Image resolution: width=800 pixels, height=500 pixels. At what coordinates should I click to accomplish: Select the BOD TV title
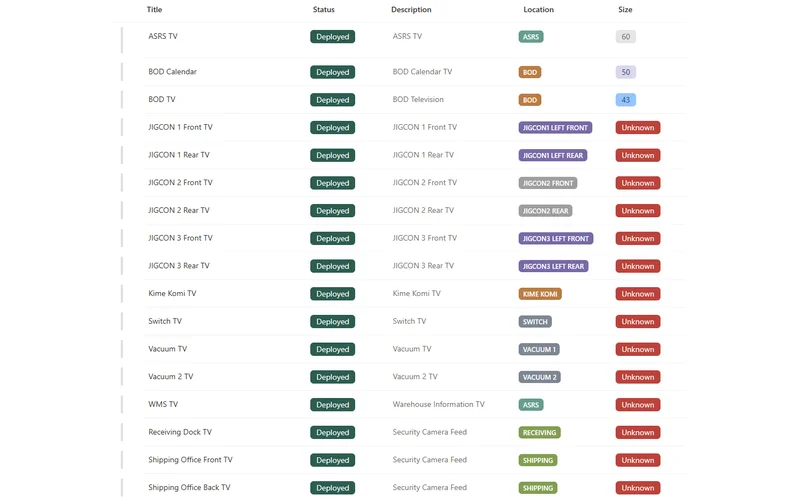162,99
